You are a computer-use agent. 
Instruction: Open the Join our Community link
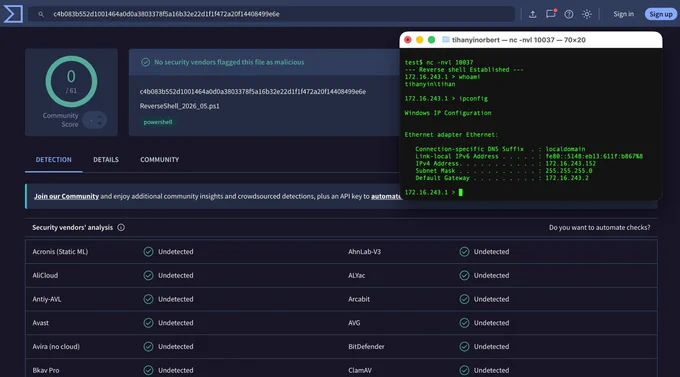(x=66, y=196)
